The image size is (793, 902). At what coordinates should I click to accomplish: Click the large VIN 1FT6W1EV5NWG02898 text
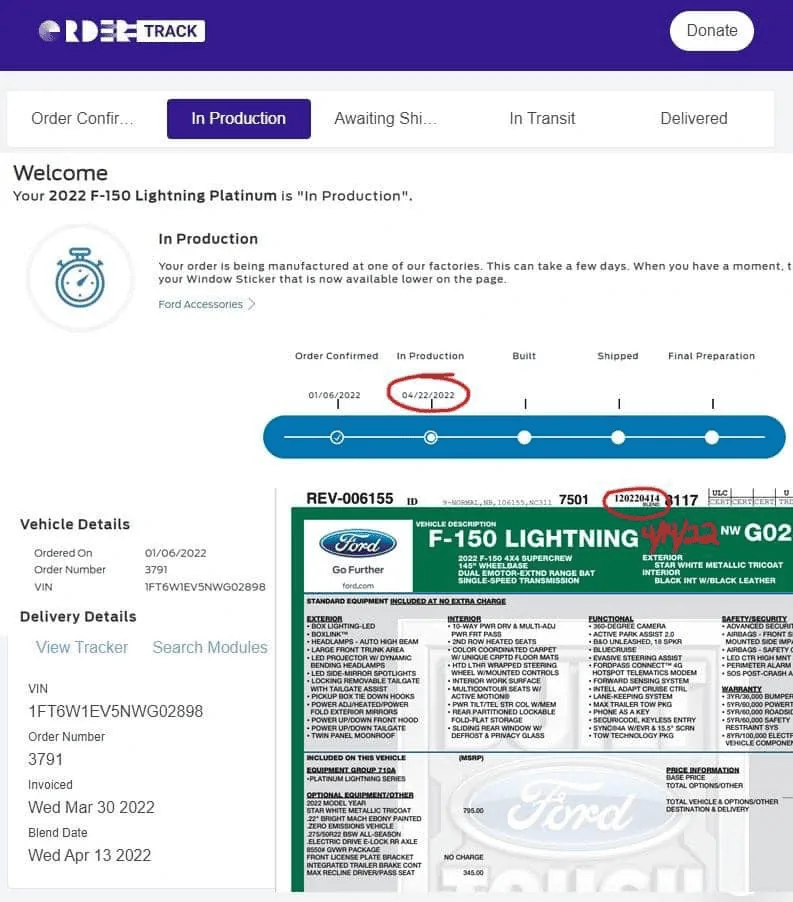pyautogui.click(x=116, y=712)
